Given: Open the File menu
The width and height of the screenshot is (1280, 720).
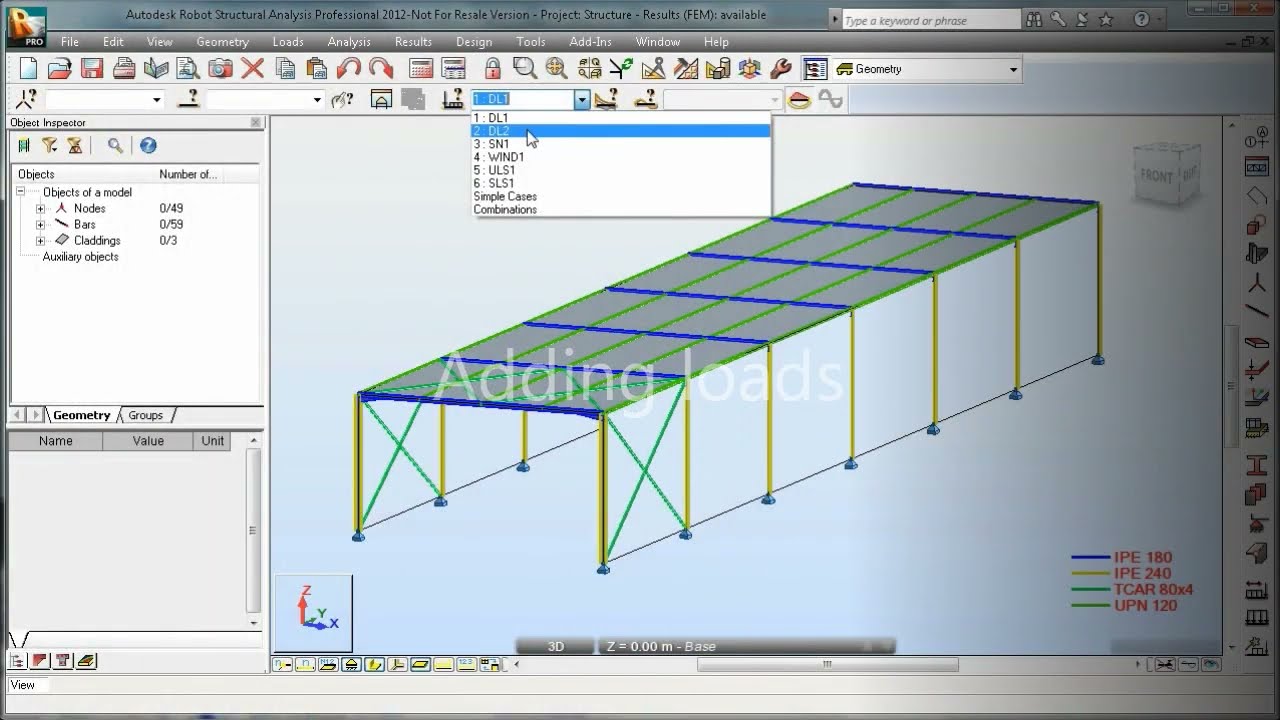Looking at the screenshot, I should coord(69,42).
